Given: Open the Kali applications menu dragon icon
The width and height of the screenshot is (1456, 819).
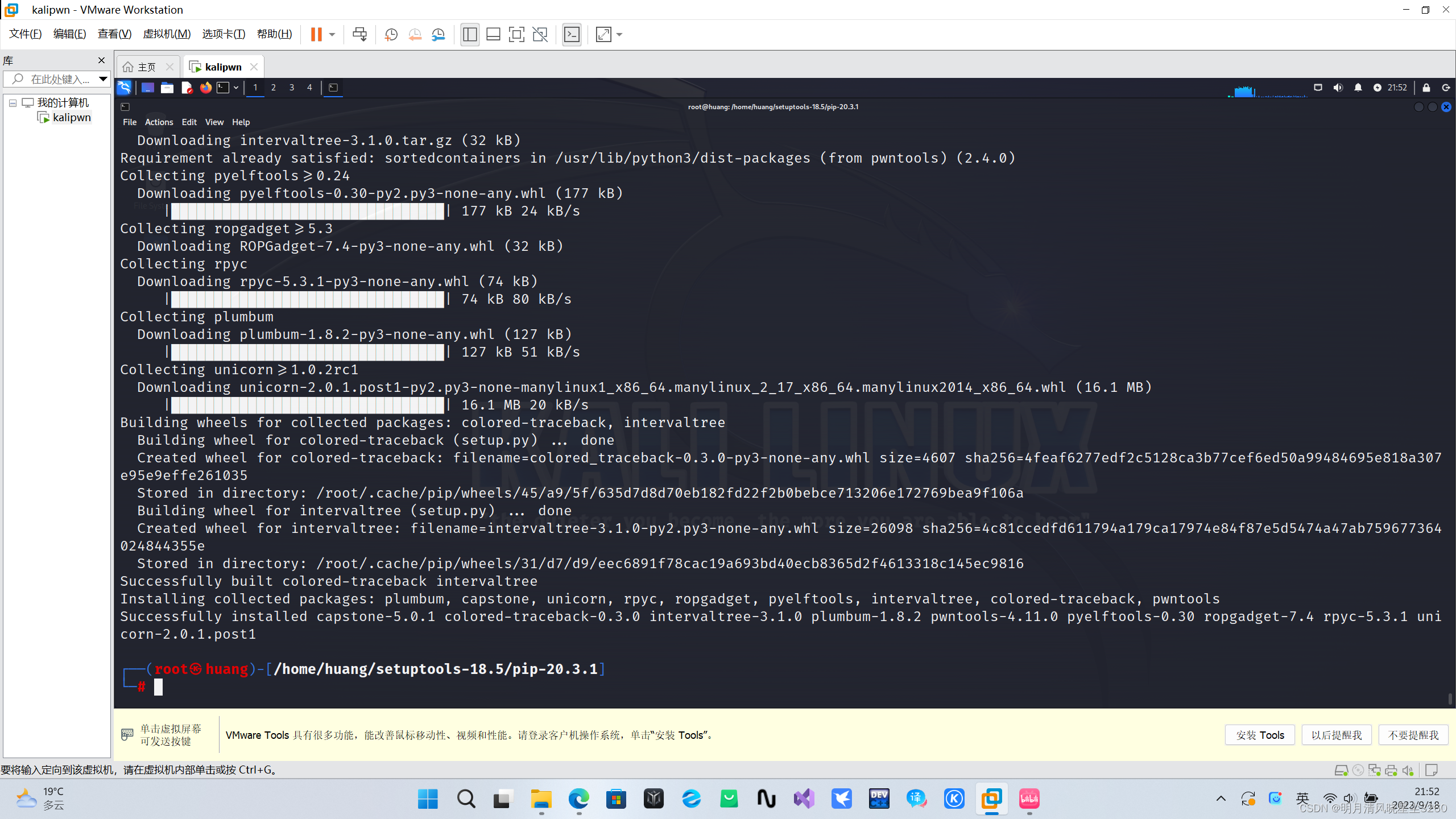Looking at the screenshot, I should (124, 88).
